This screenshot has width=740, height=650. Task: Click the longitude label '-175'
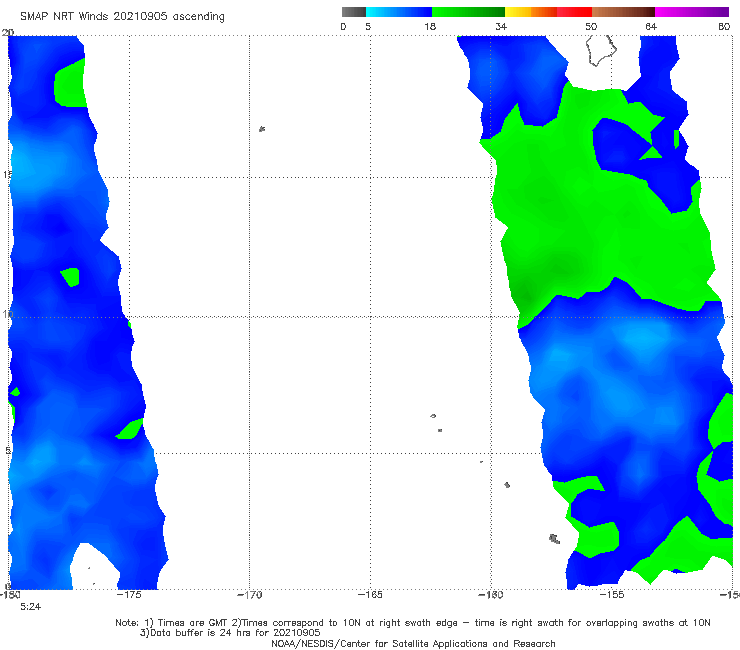129,595
